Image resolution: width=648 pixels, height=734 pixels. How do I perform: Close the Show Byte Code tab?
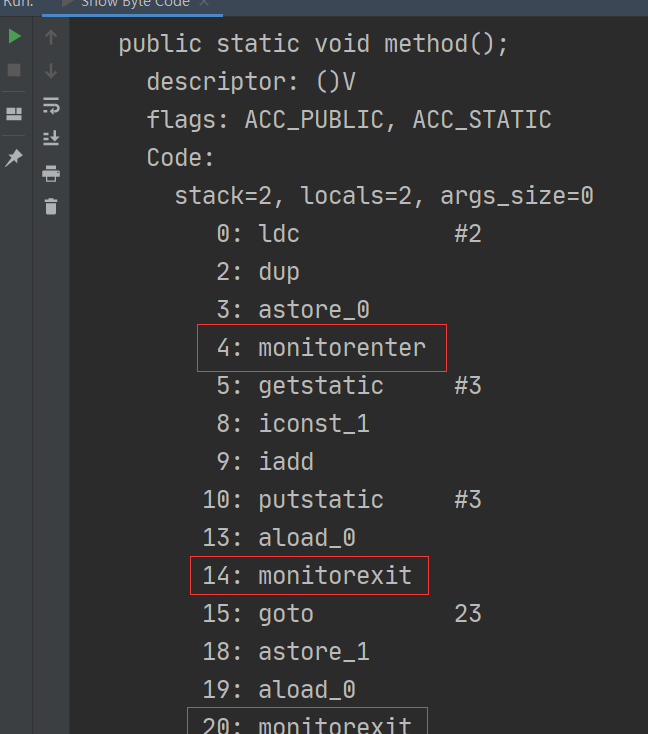coord(205,3)
